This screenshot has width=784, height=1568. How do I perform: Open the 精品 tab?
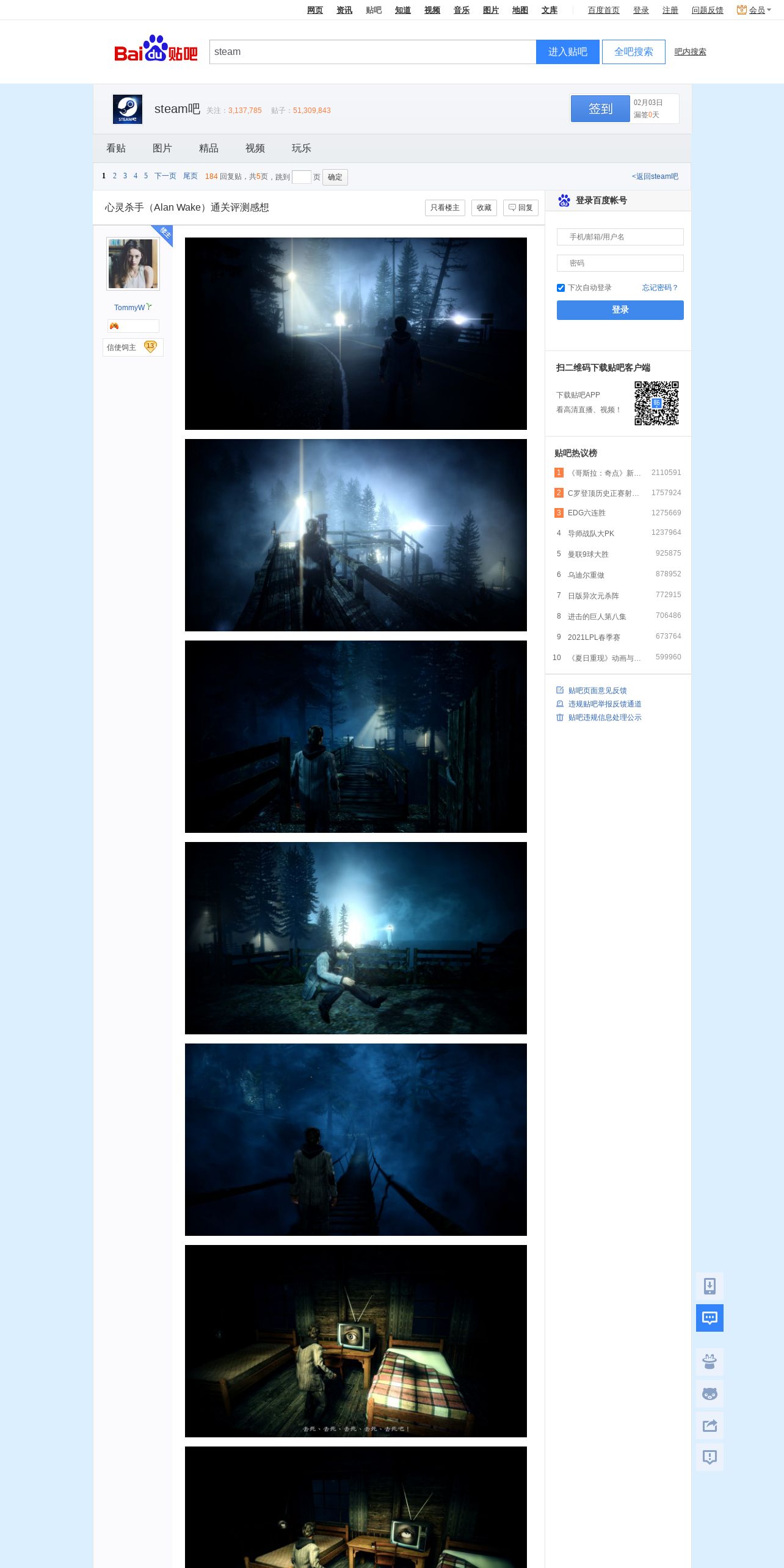pyautogui.click(x=209, y=148)
